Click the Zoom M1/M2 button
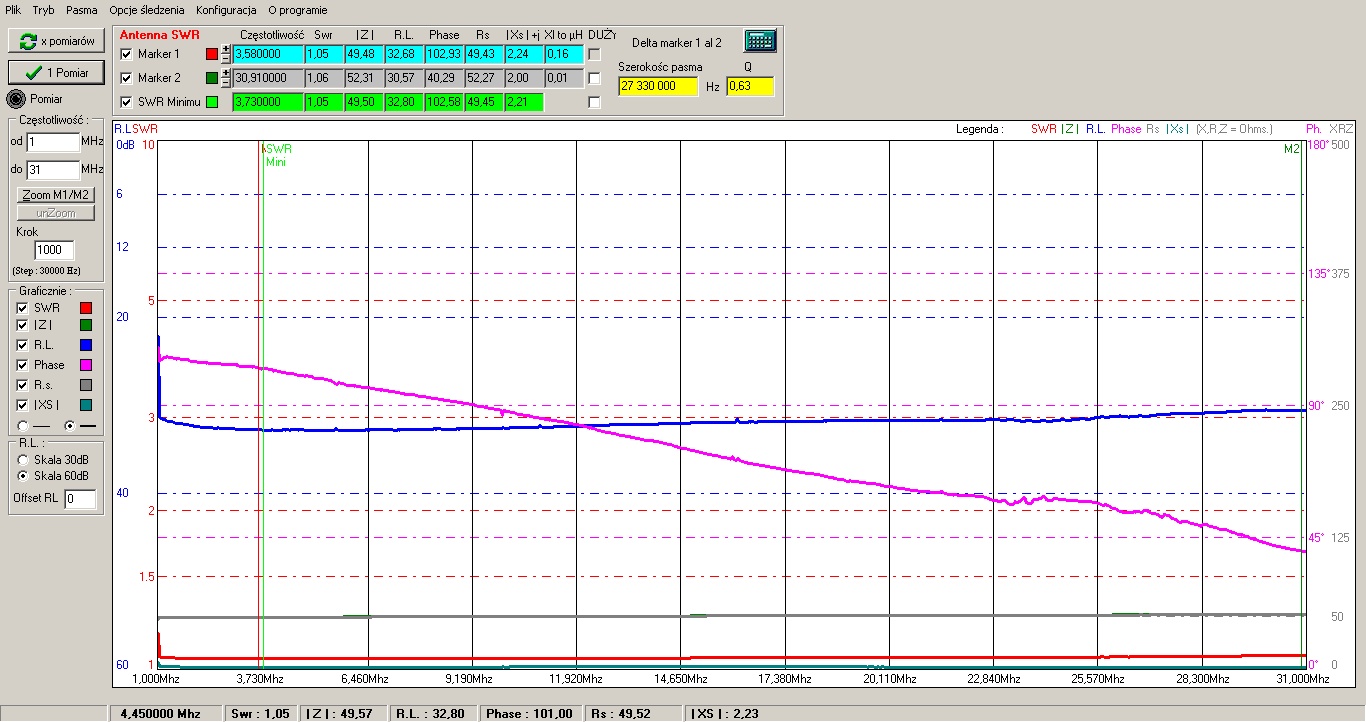 [x=56, y=194]
